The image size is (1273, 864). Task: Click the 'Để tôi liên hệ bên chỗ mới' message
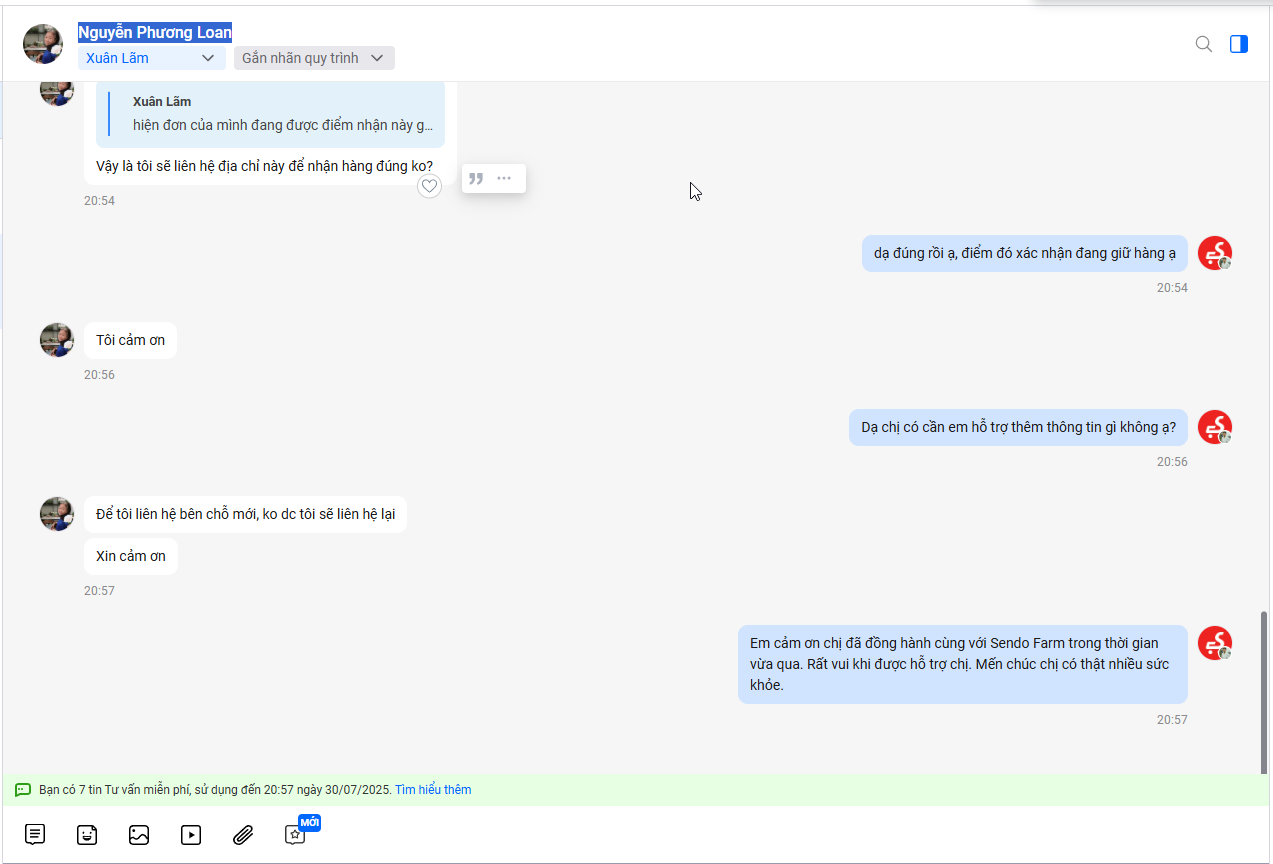pos(245,514)
